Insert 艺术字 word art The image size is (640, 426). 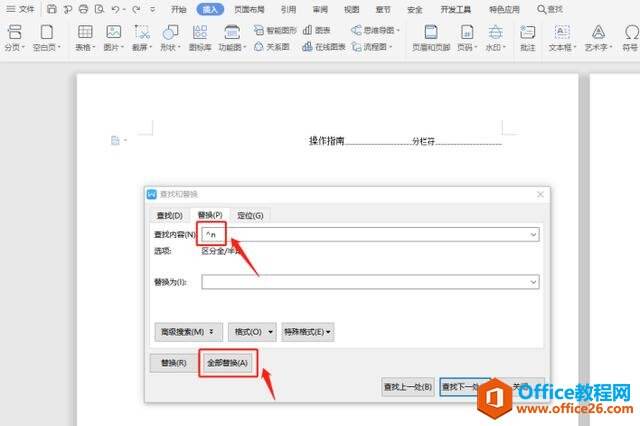coord(598,38)
